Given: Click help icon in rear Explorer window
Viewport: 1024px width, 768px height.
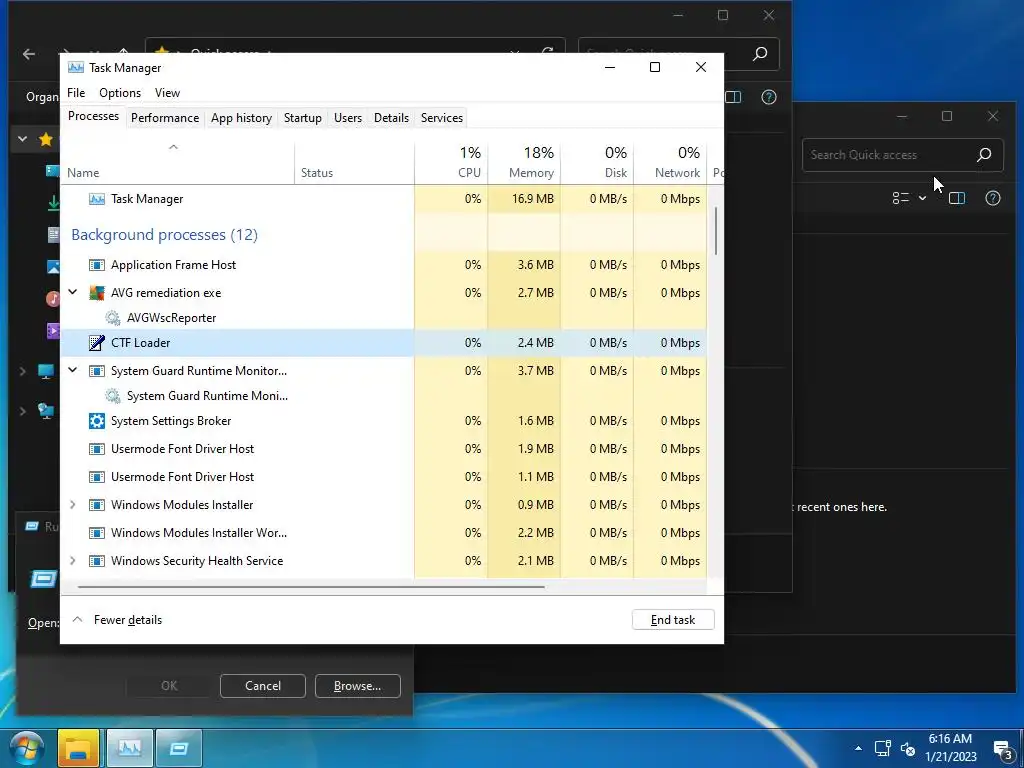Looking at the screenshot, I should 769,97.
